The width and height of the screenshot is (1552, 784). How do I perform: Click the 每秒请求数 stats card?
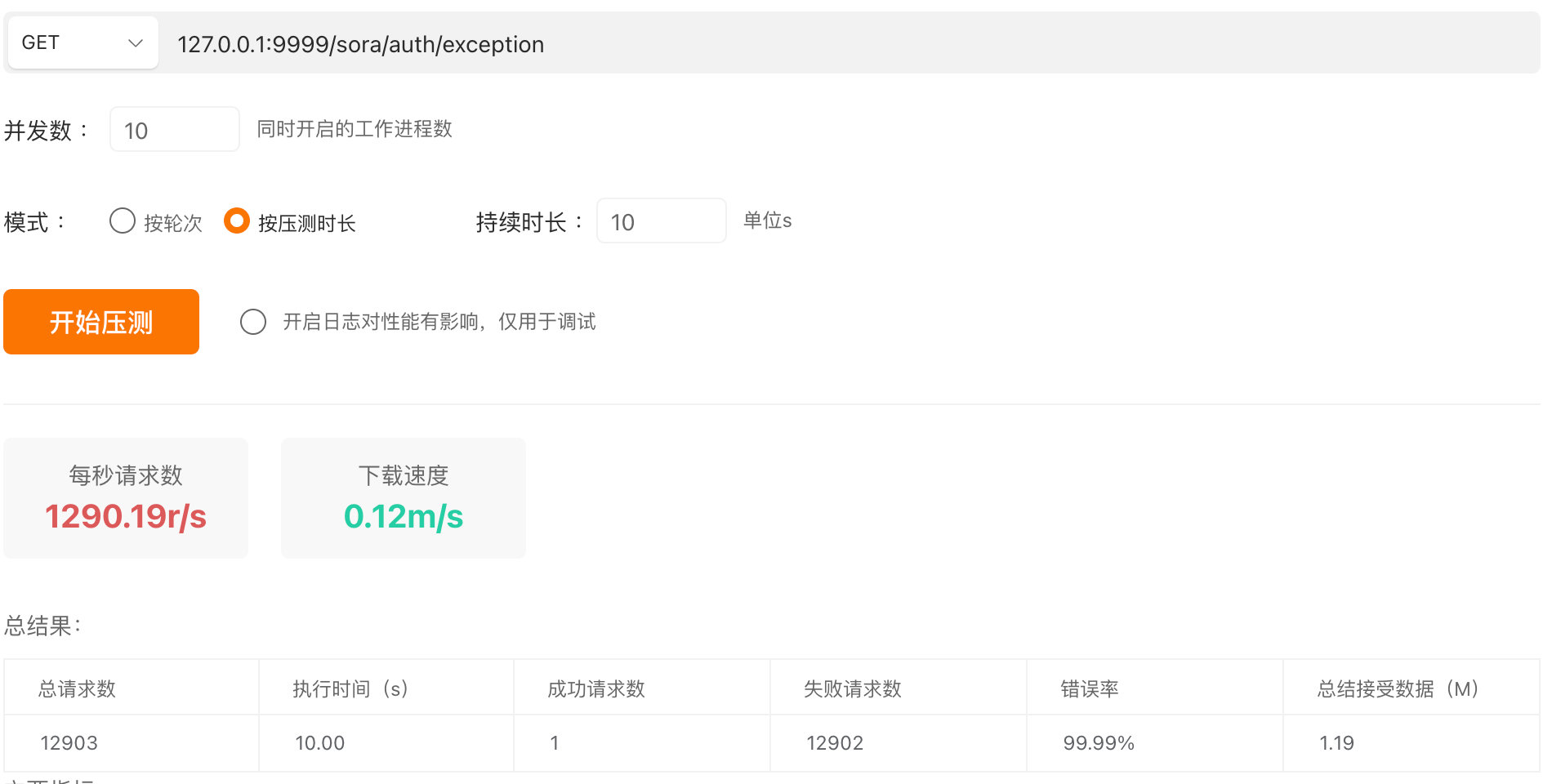pyautogui.click(x=126, y=498)
